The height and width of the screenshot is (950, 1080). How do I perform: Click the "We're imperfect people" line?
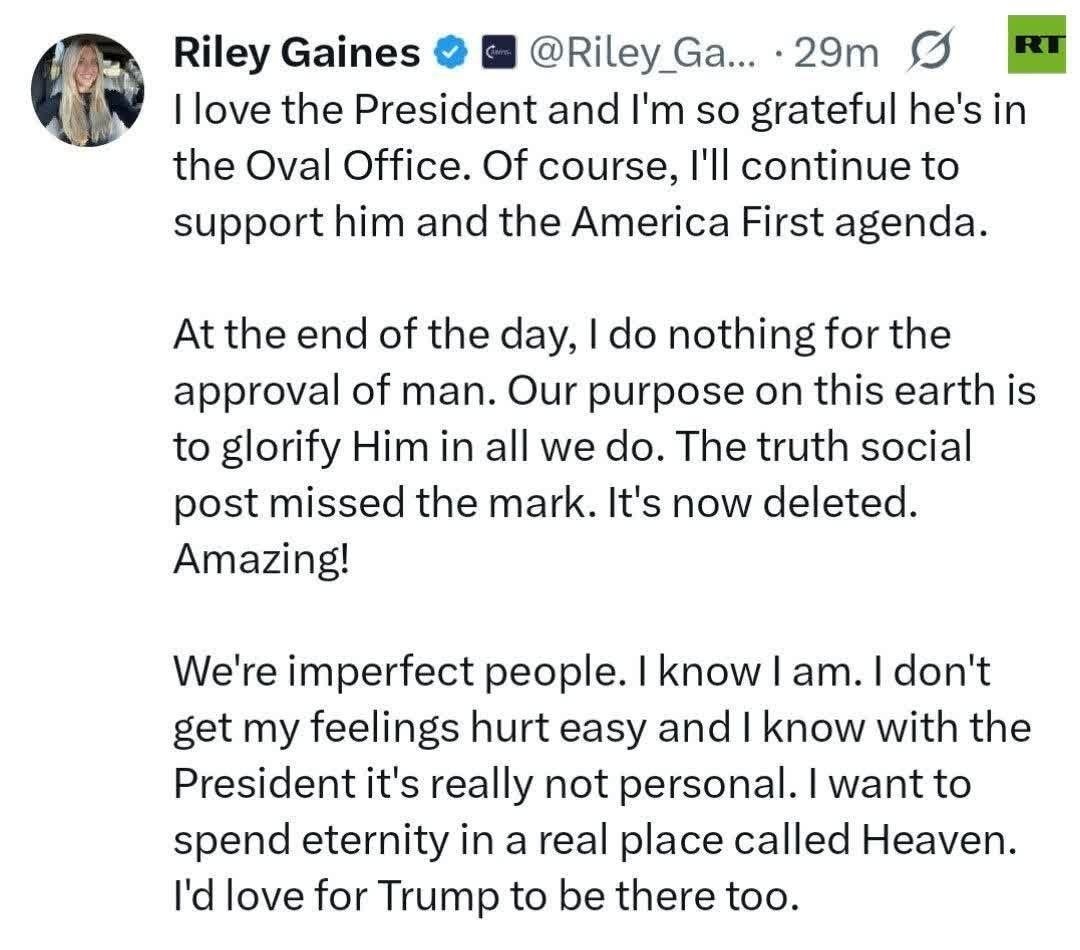pos(580,673)
